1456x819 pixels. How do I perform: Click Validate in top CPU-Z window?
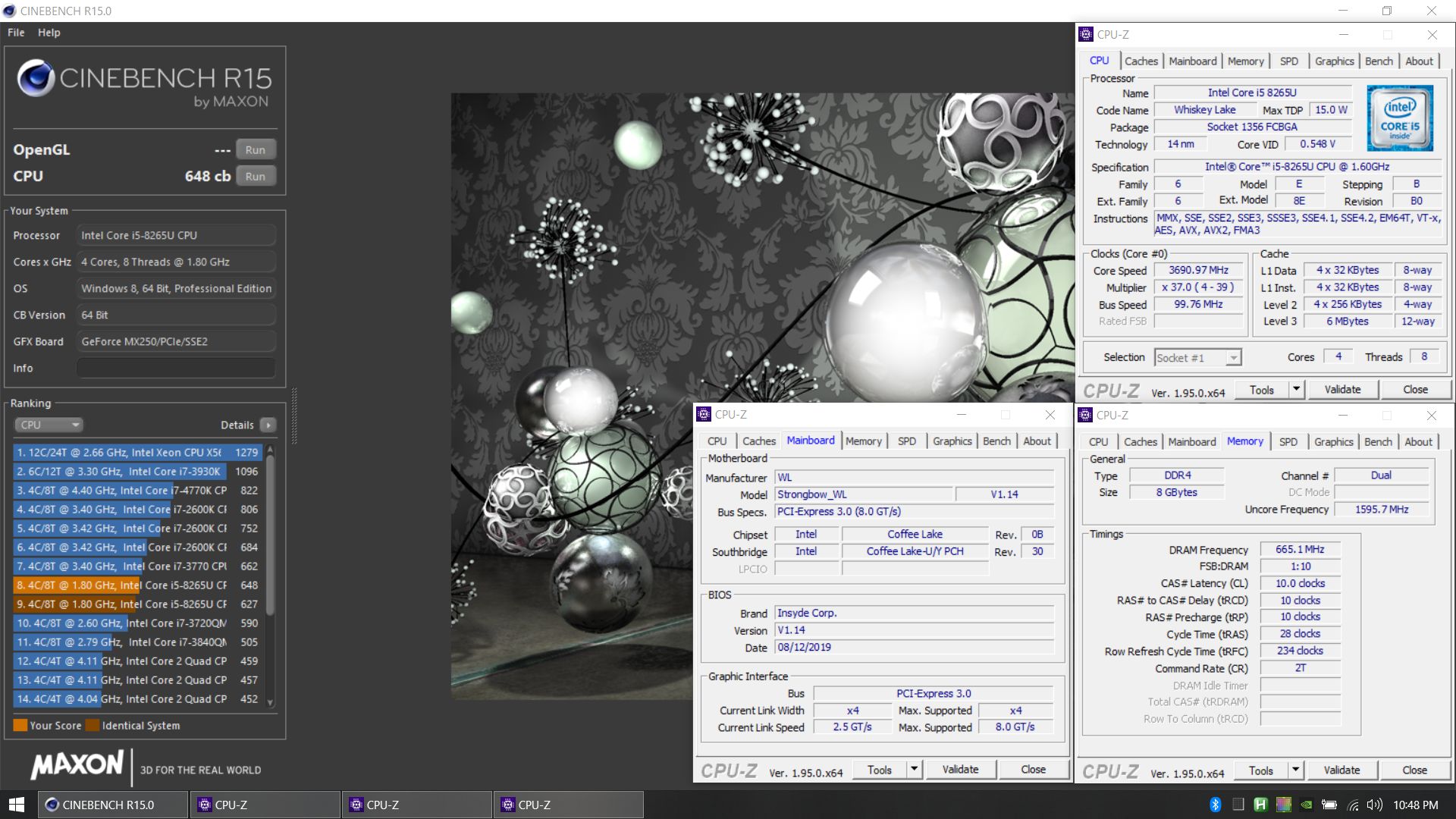[x=1342, y=389]
